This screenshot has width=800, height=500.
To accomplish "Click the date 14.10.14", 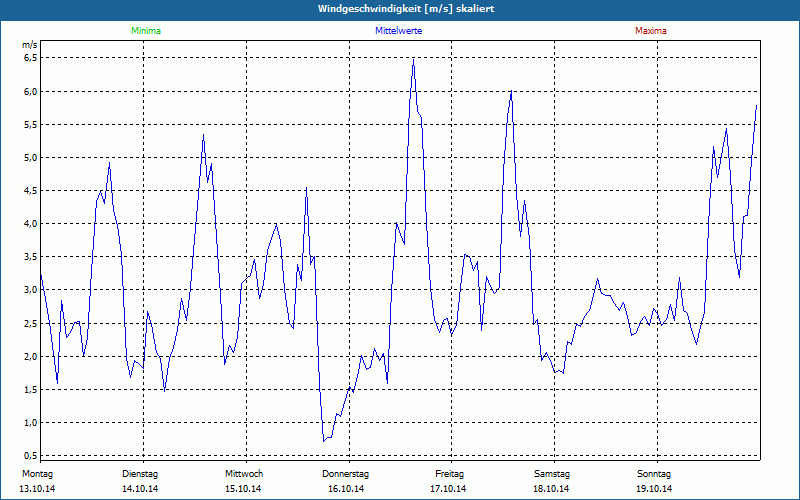I will (x=140, y=489).
